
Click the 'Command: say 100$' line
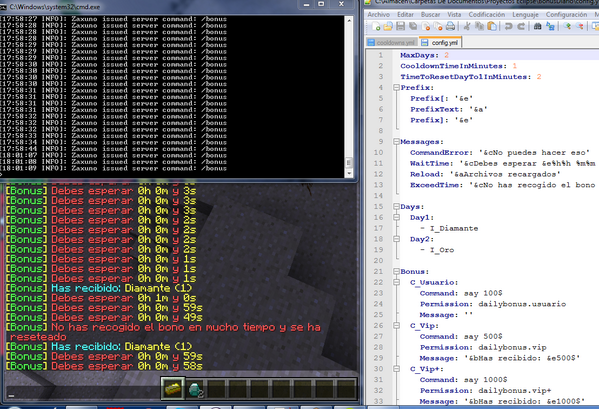click(x=461, y=293)
